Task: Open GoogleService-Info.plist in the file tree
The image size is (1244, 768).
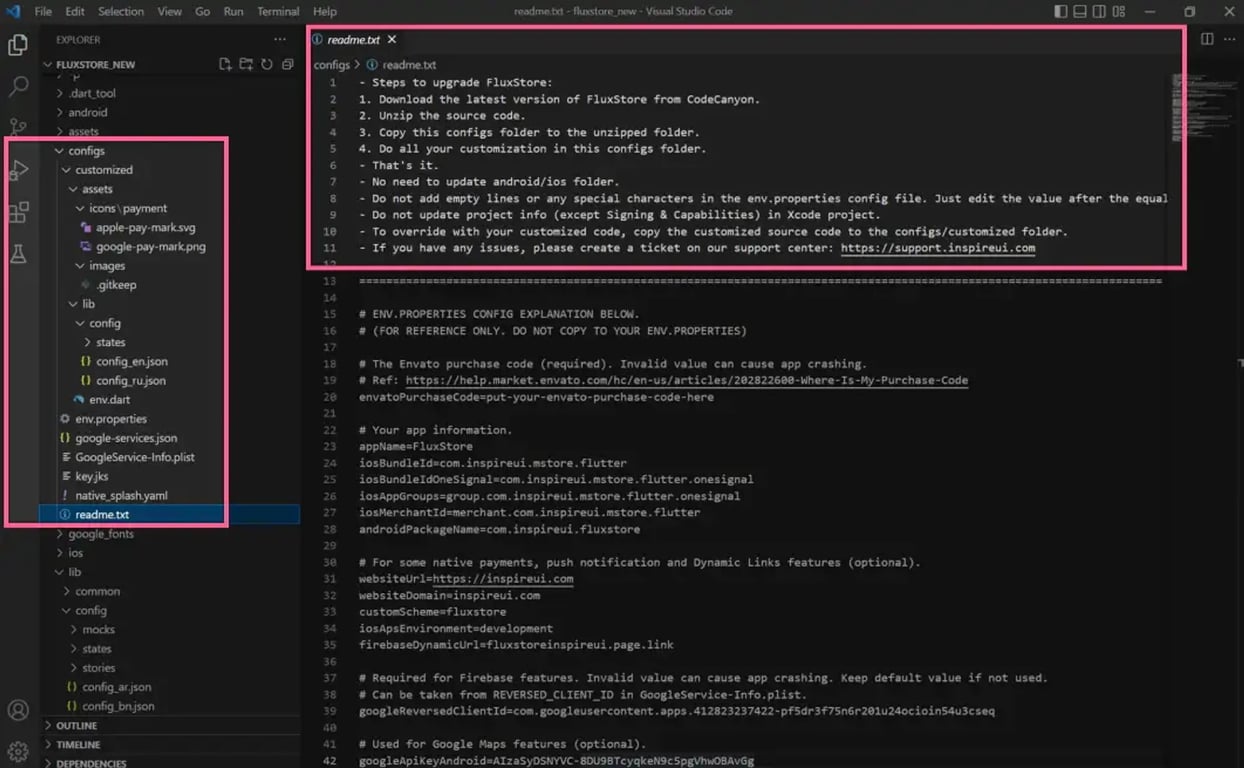Action: 135,457
